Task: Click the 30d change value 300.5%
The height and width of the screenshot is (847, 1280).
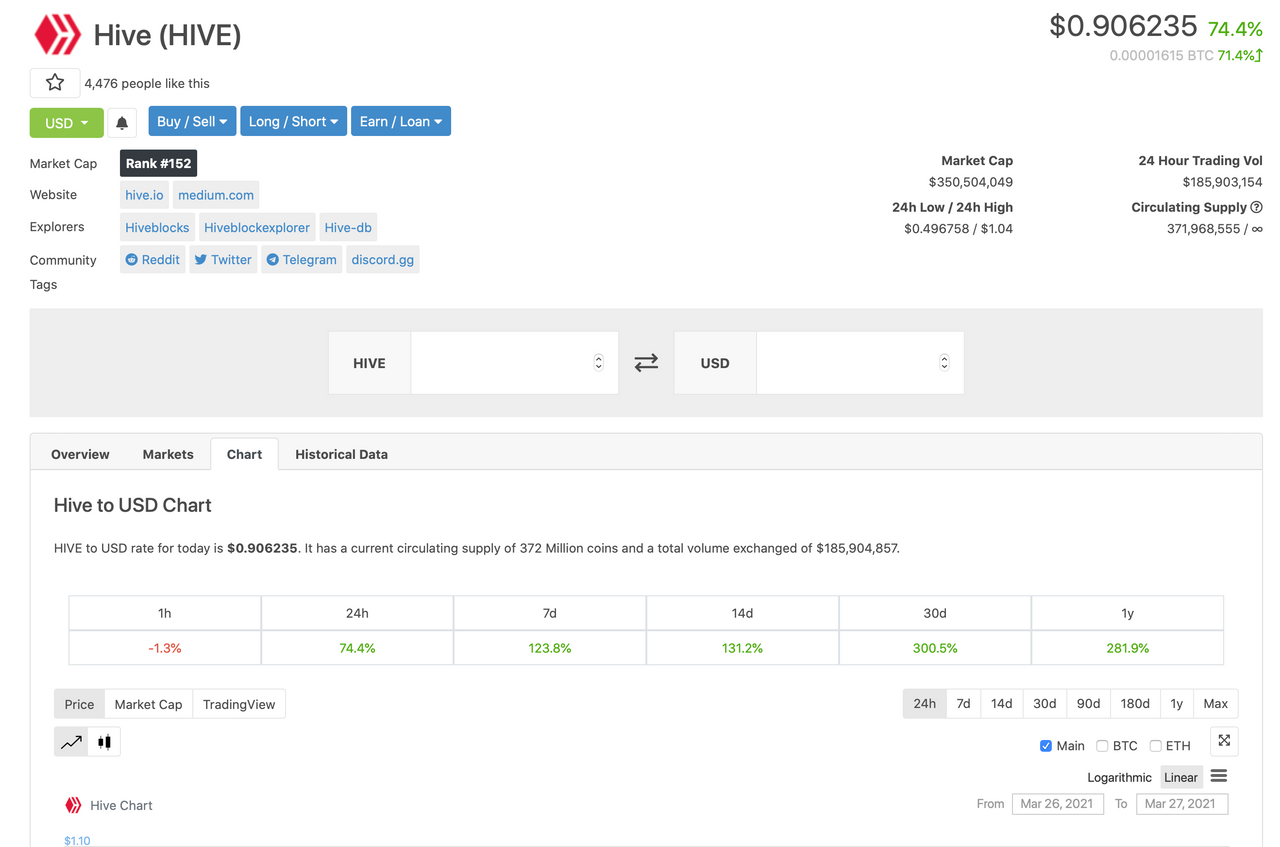Action: tap(935, 648)
